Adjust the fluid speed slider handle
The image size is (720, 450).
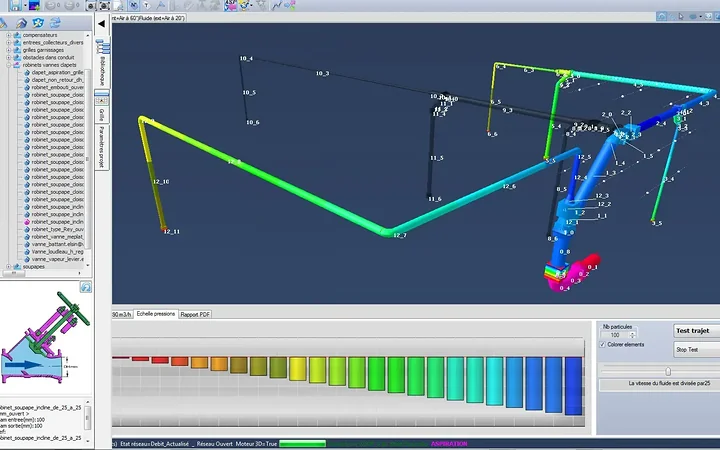tap(668, 371)
